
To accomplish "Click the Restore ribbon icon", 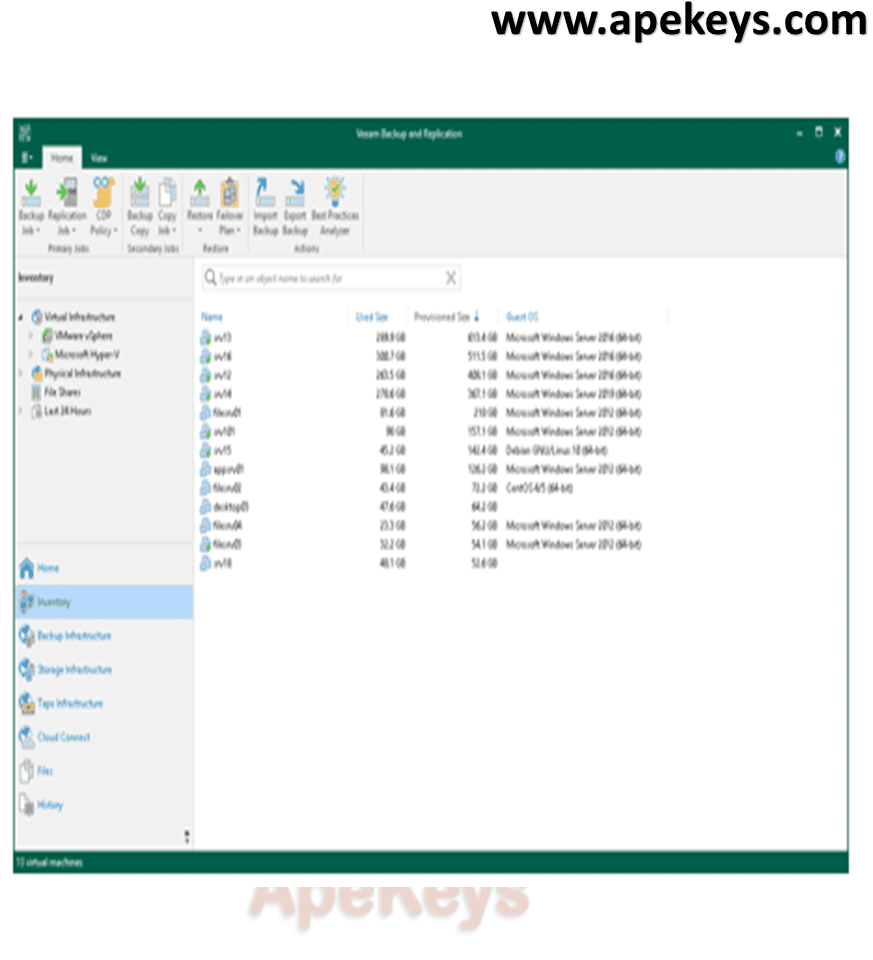I will click(200, 192).
